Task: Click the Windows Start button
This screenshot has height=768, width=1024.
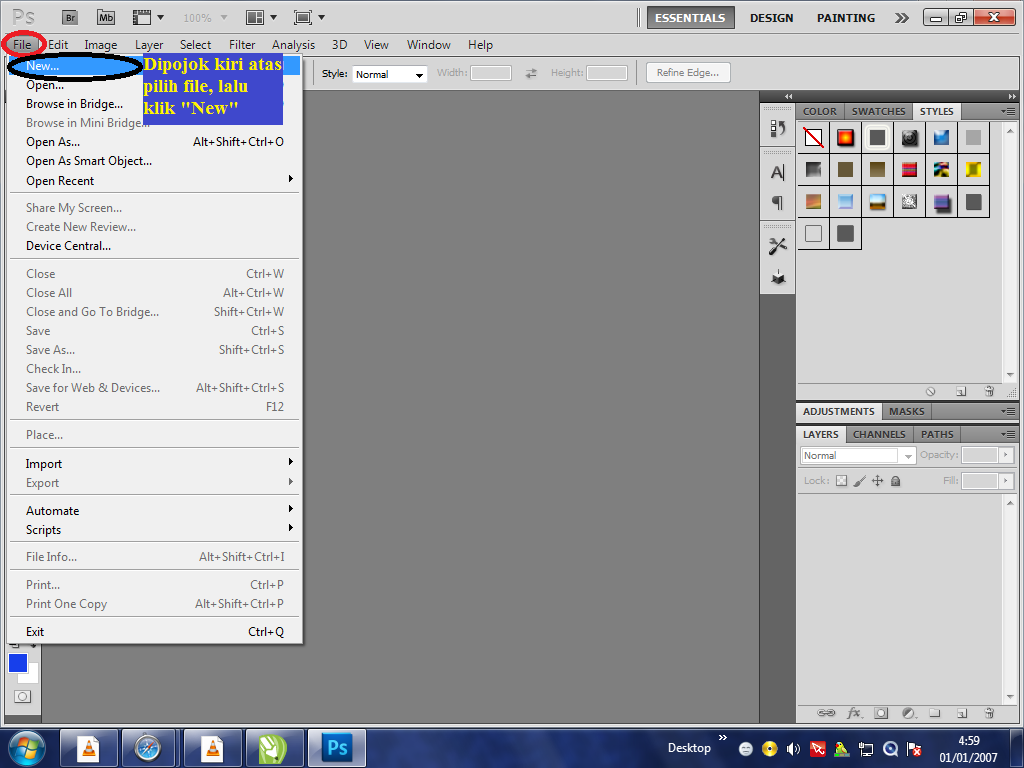Action: click(26, 748)
